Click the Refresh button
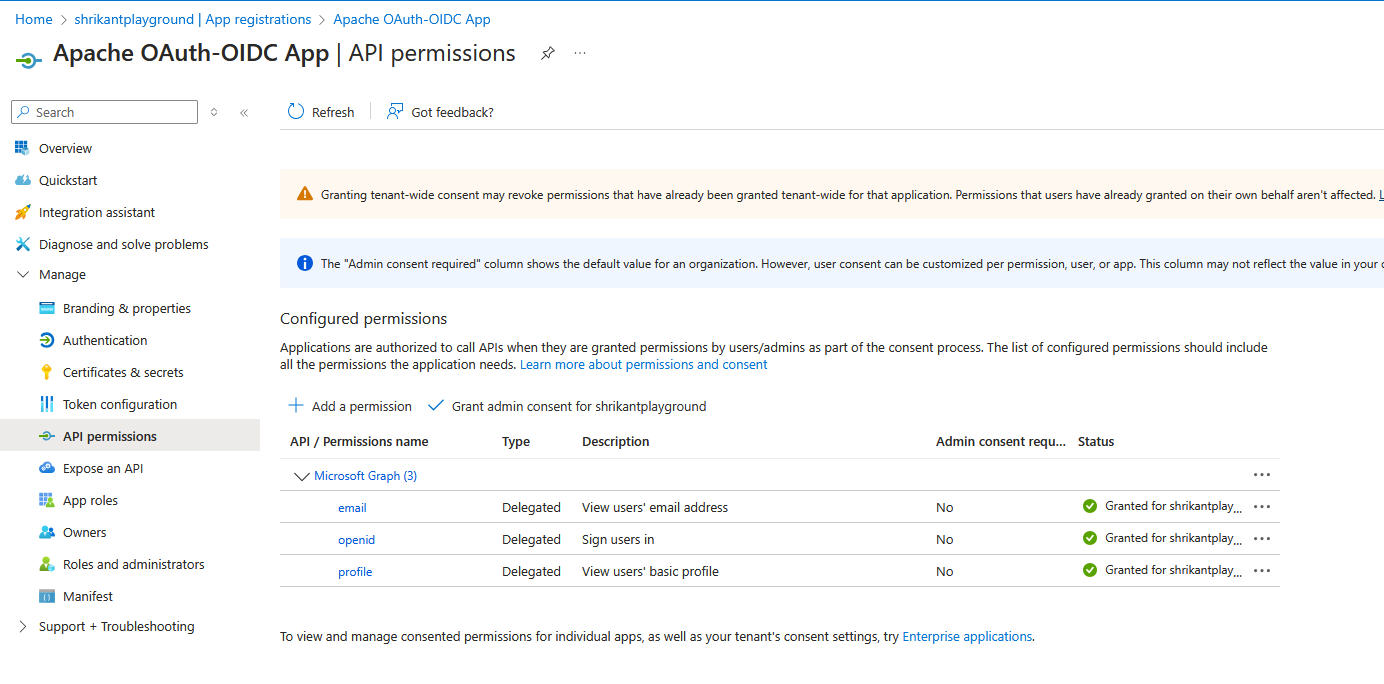The image size is (1384, 684). (321, 112)
